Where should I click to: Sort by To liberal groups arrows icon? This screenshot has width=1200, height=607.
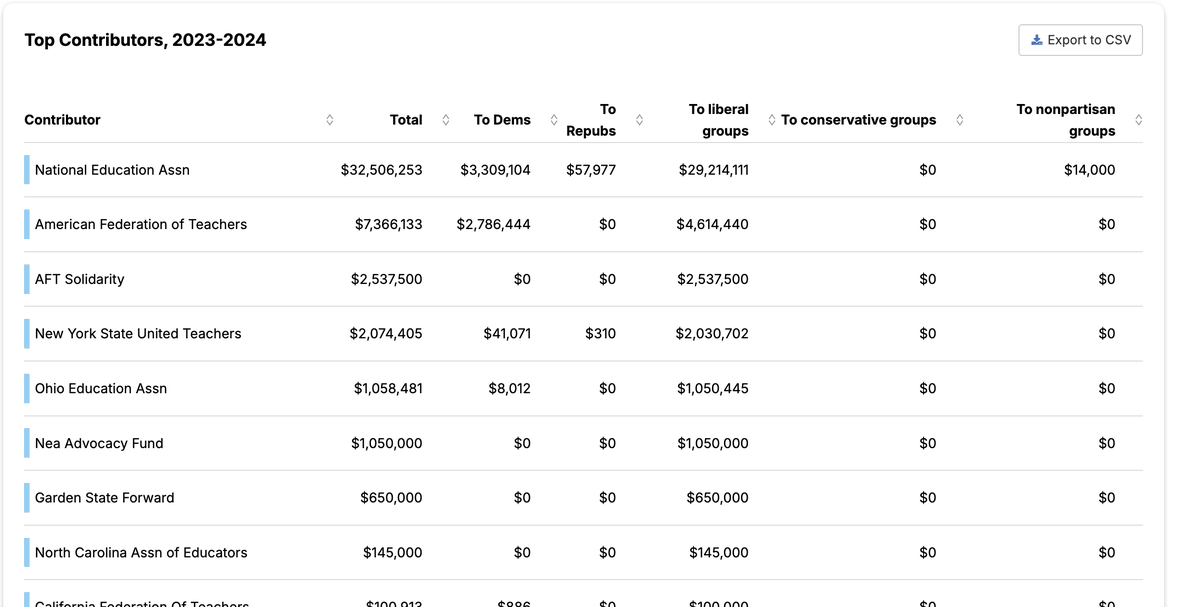click(771, 120)
